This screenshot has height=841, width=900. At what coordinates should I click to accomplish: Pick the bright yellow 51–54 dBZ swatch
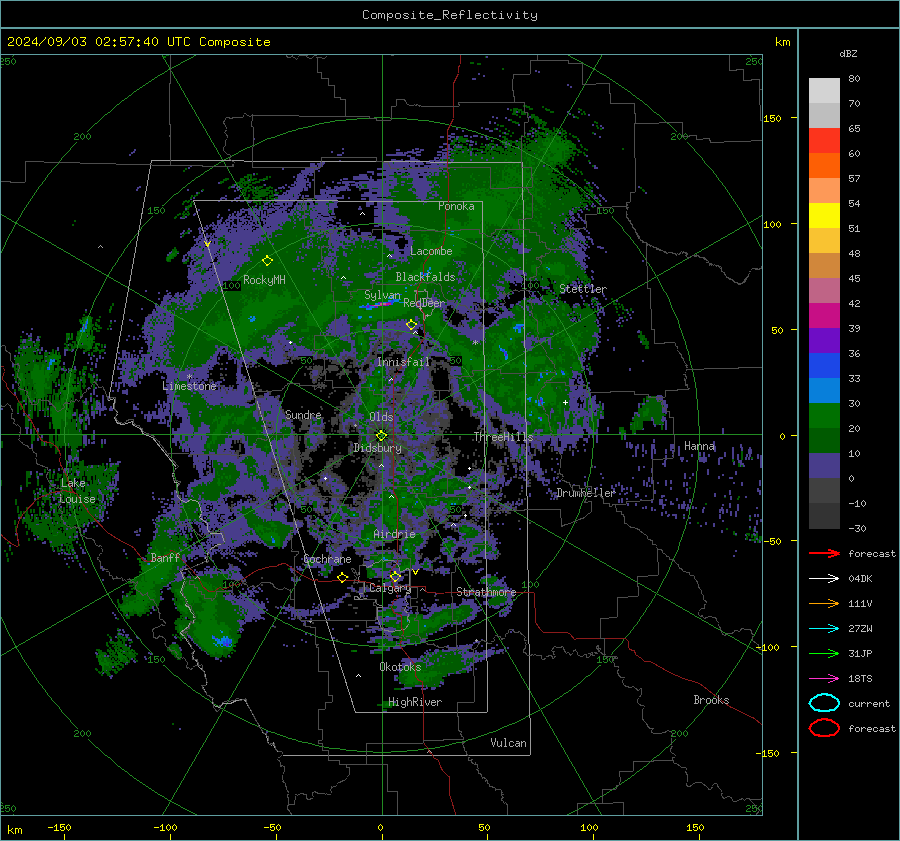point(824,215)
